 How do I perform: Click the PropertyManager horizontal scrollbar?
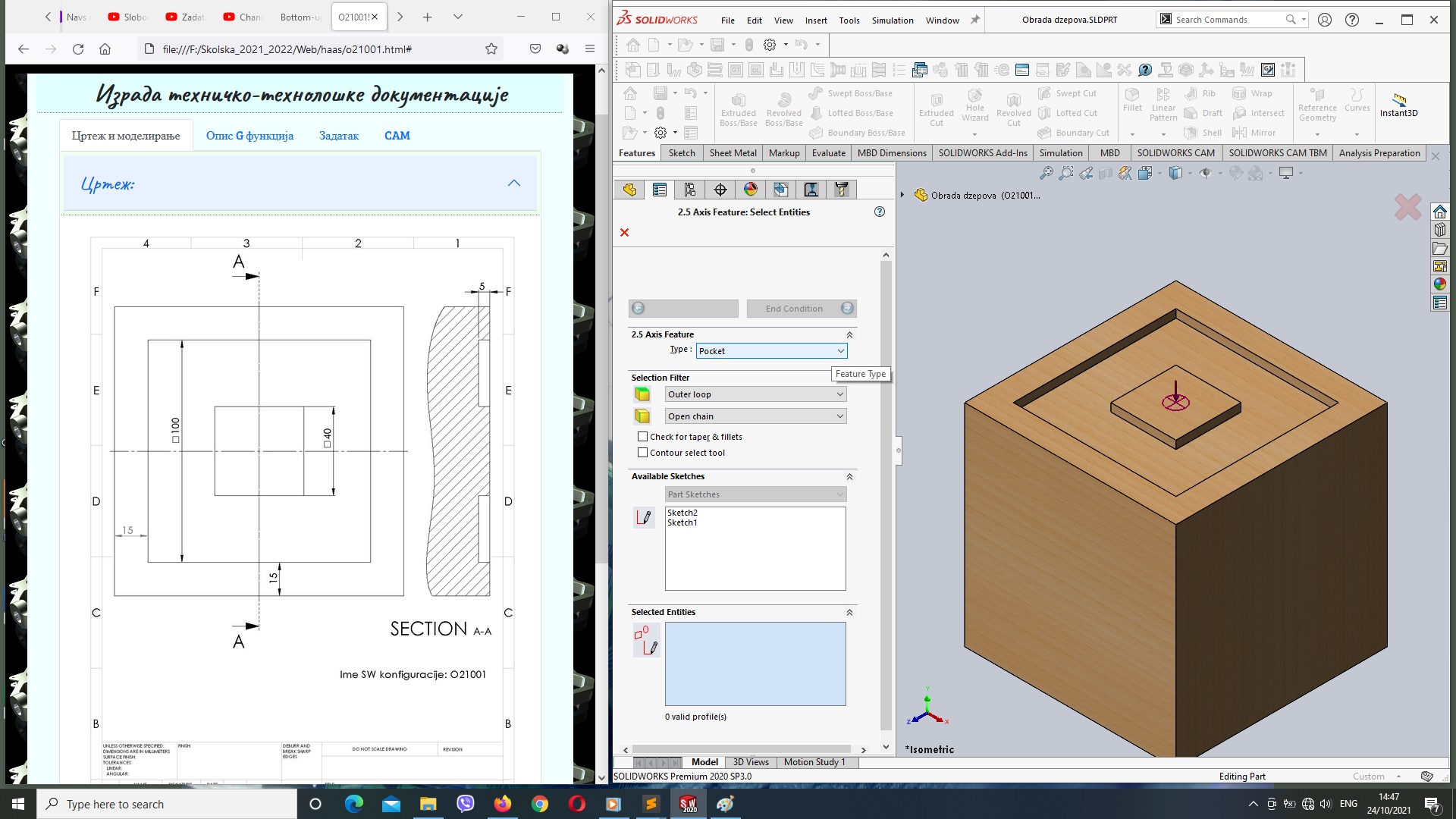[742, 749]
